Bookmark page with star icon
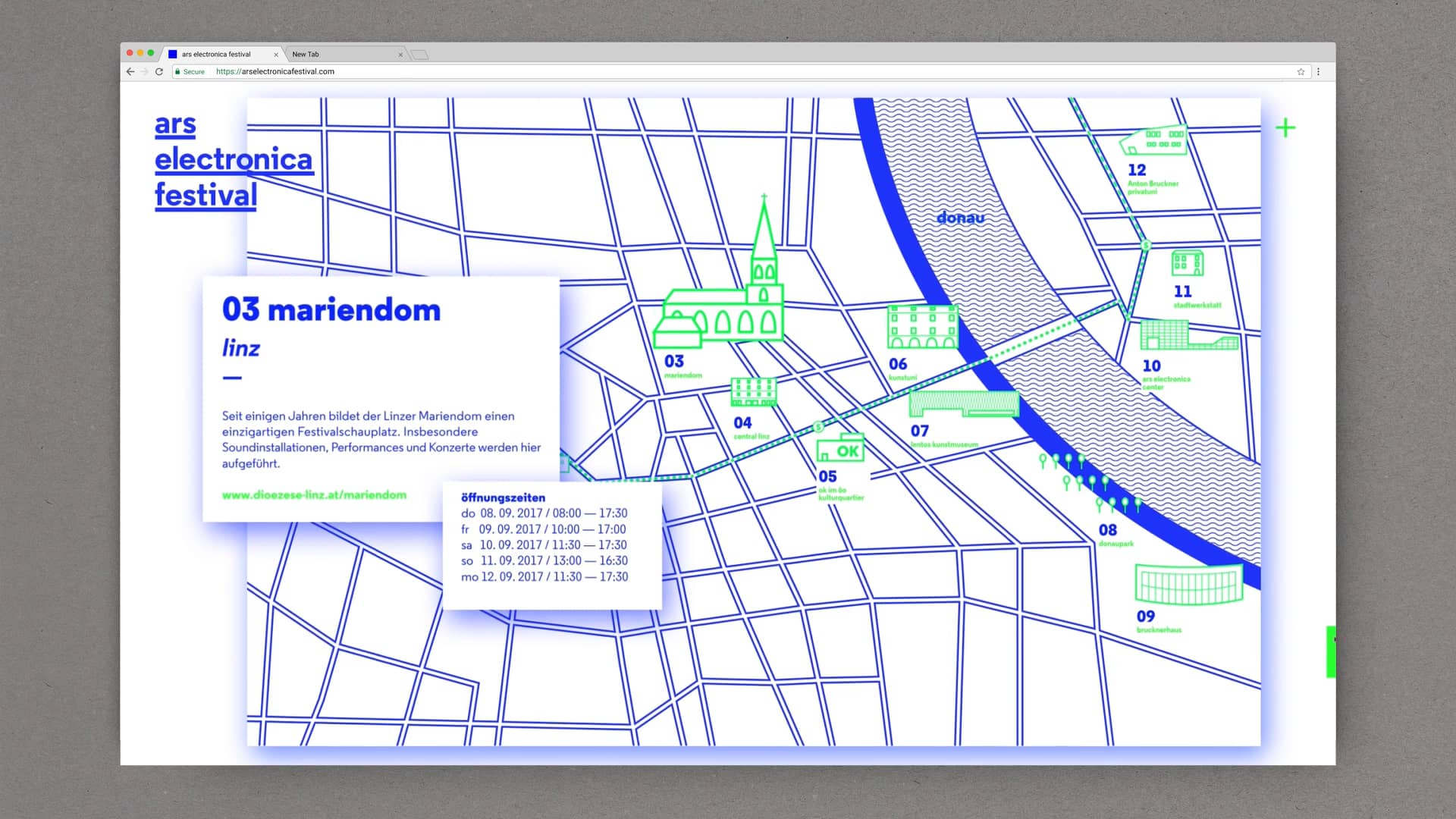The height and width of the screenshot is (819, 1456). [1301, 71]
